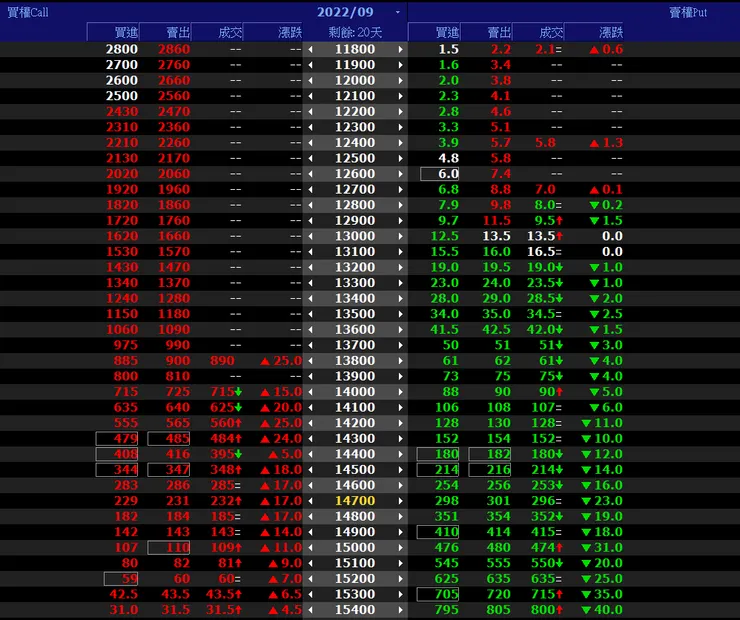Select the highlighted 14700 strike price
740x620 pixels.
point(355,501)
